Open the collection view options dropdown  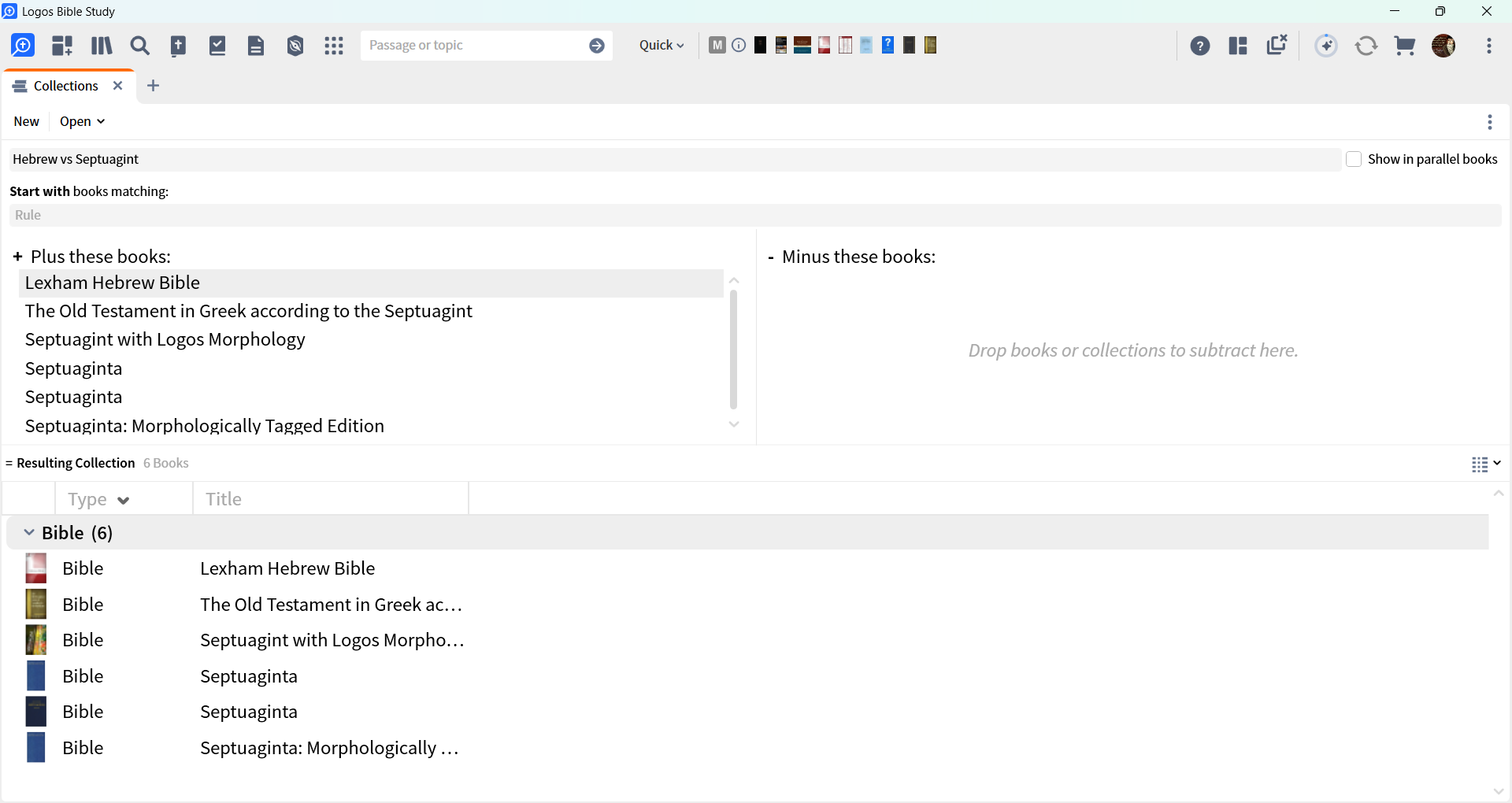click(1486, 464)
